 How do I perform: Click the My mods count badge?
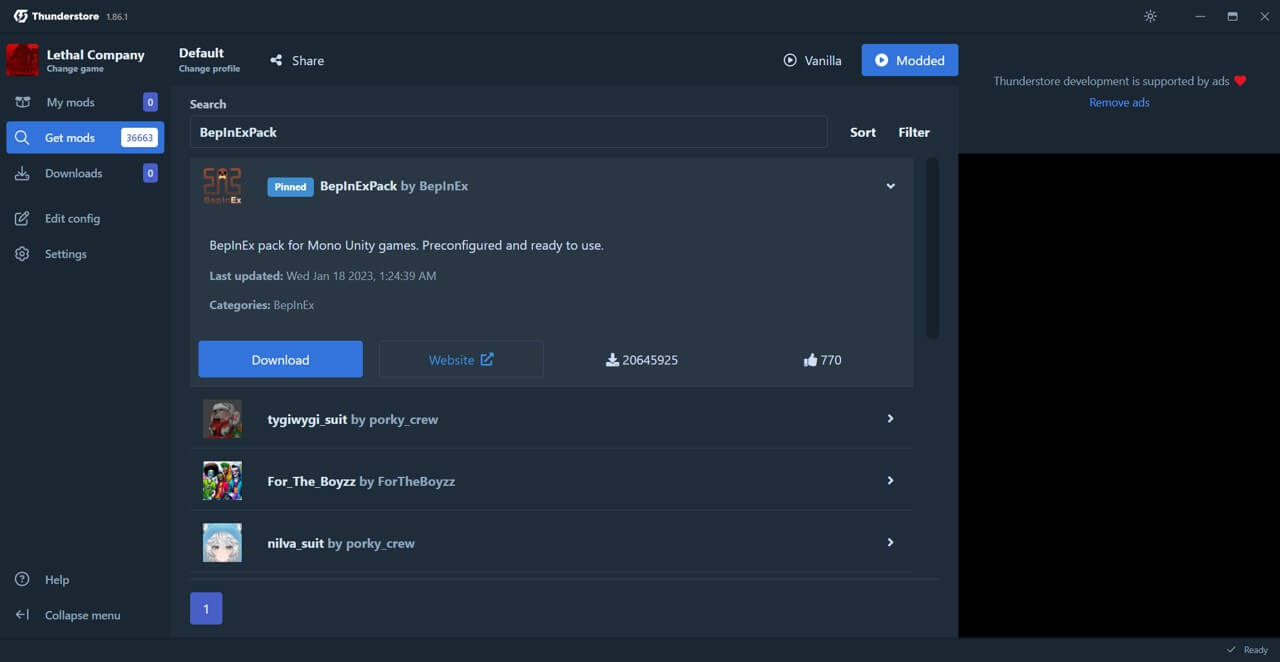pyautogui.click(x=150, y=102)
